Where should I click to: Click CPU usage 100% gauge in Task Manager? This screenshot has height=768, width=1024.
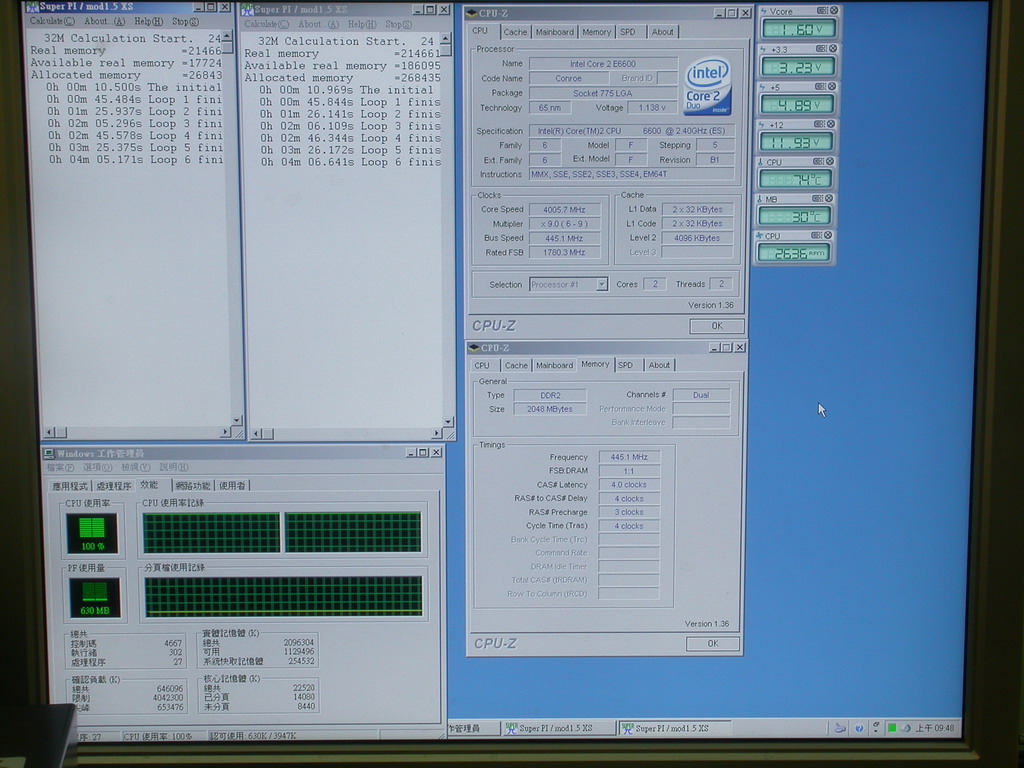point(92,533)
